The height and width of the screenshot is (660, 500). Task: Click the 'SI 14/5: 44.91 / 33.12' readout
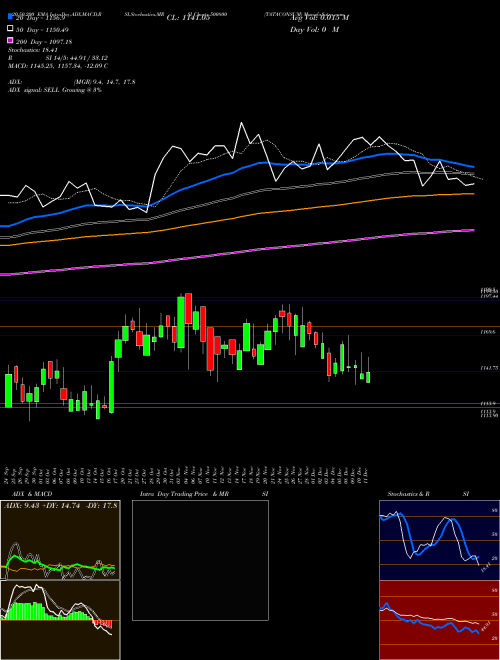77,58
